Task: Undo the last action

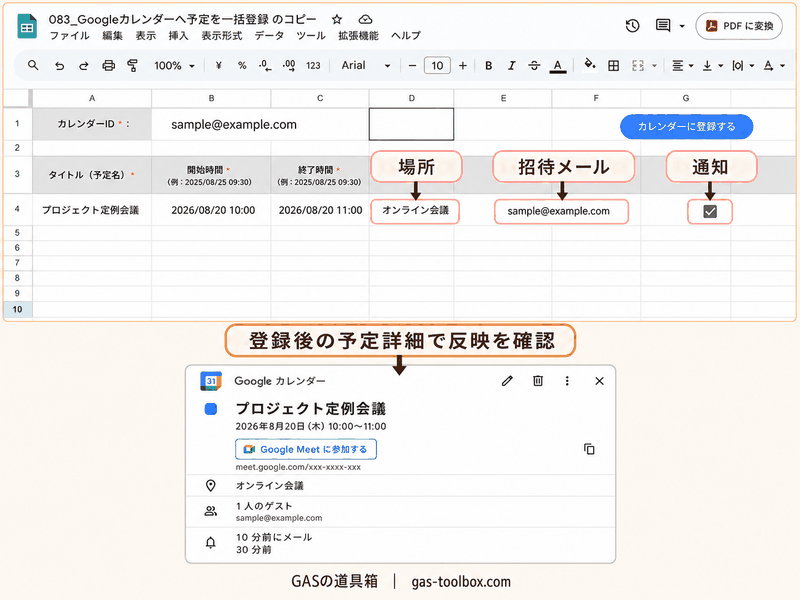Action: coord(60,66)
